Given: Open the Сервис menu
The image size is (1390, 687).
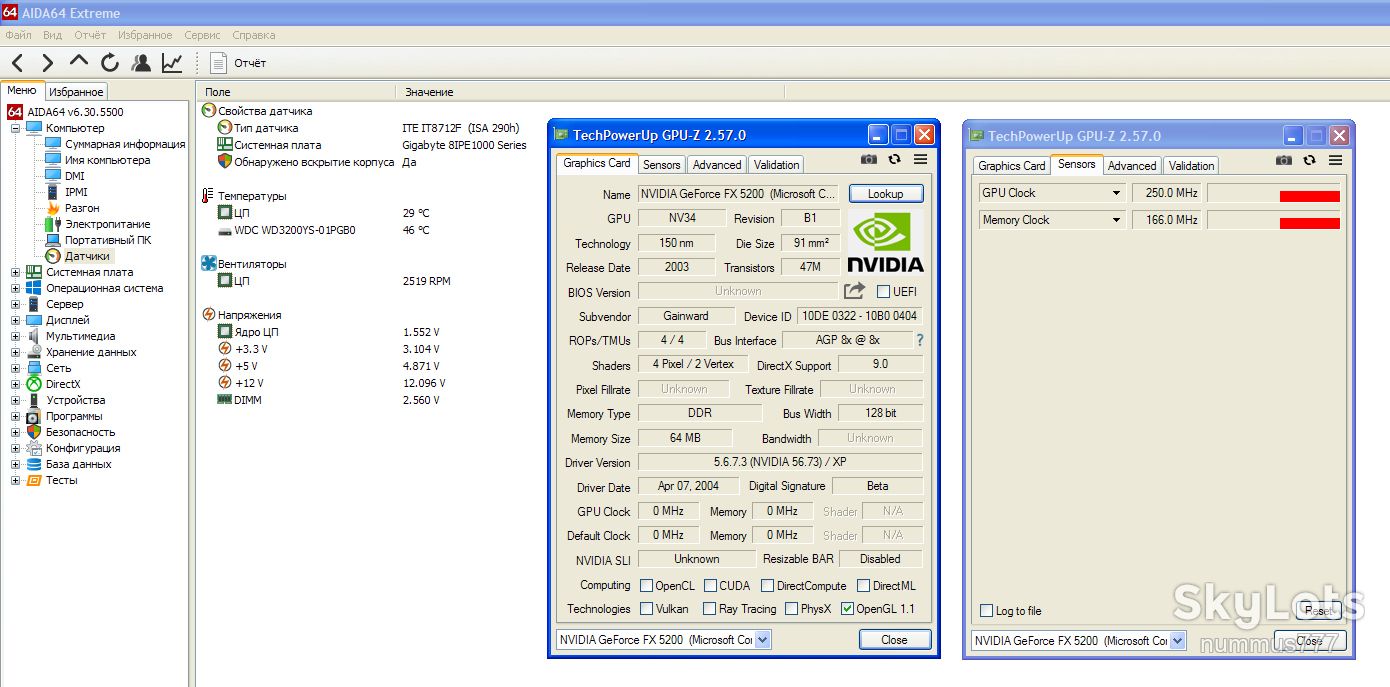Looking at the screenshot, I should tap(203, 35).
